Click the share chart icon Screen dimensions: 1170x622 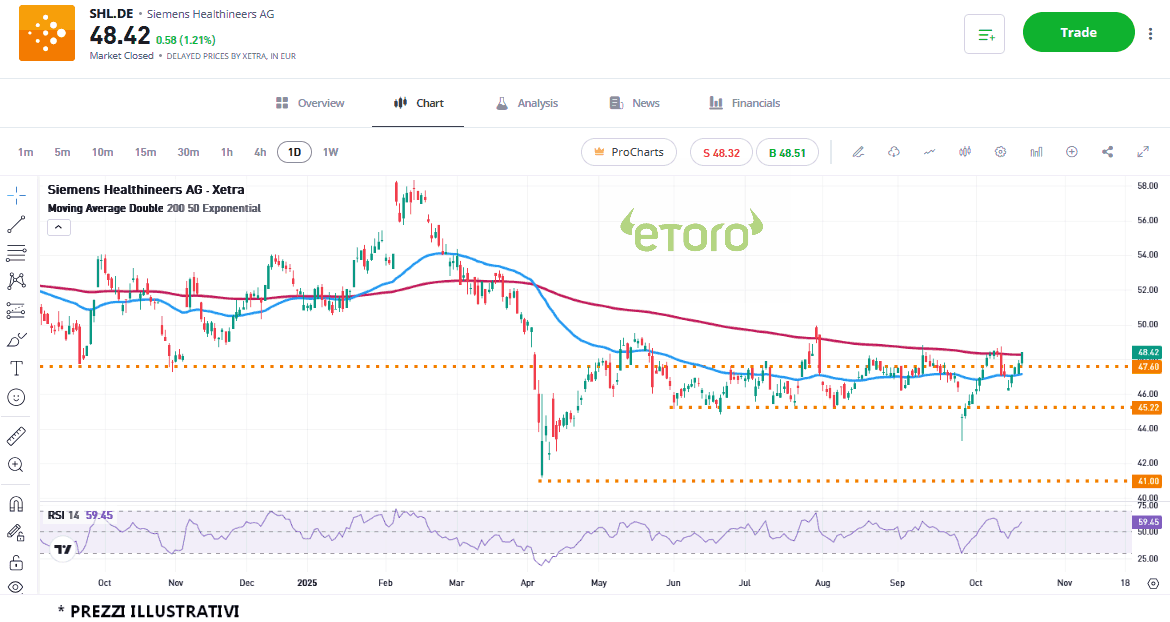click(x=1107, y=152)
